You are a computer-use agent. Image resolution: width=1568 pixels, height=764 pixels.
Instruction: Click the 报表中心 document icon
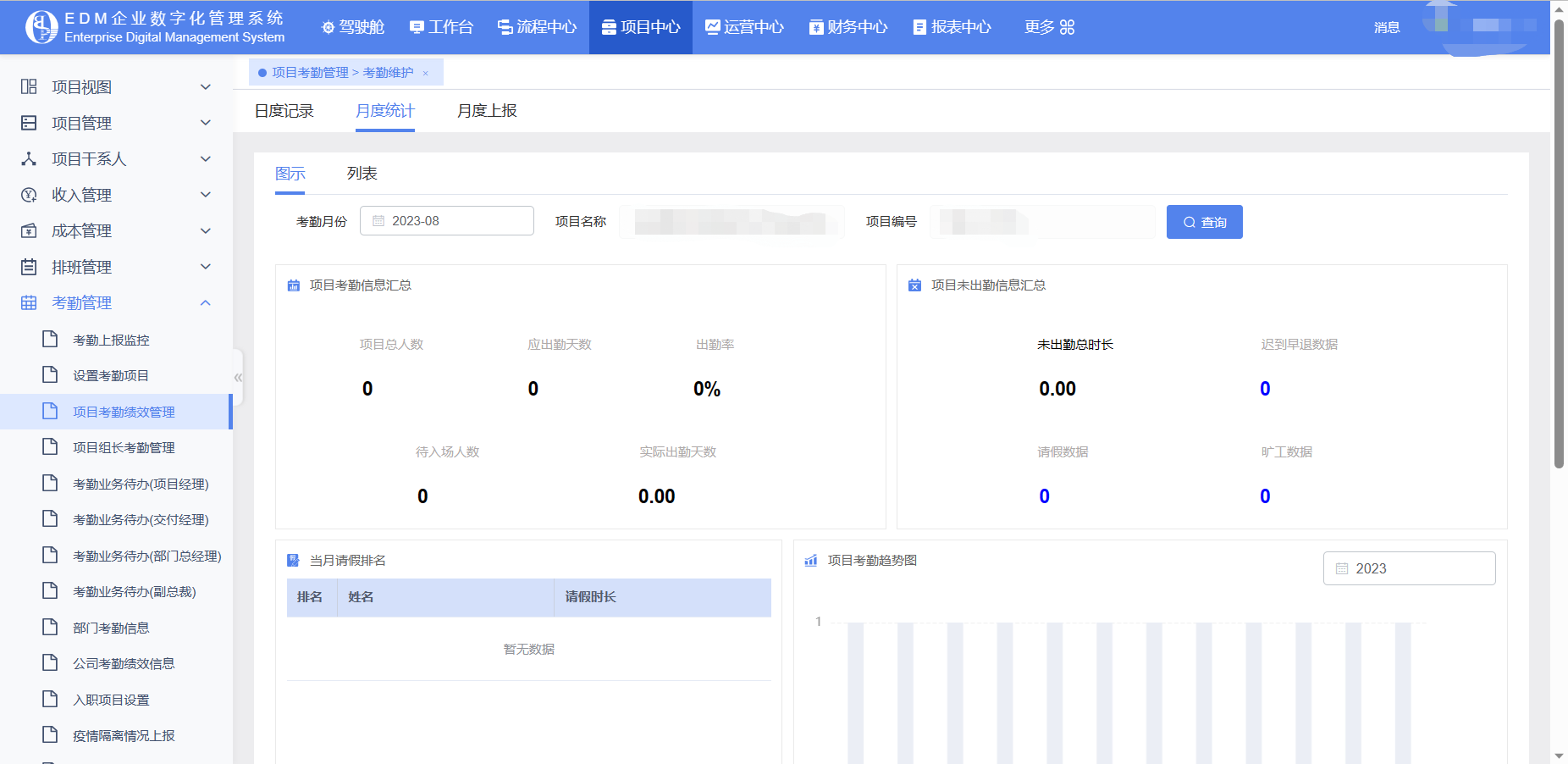click(919, 27)
